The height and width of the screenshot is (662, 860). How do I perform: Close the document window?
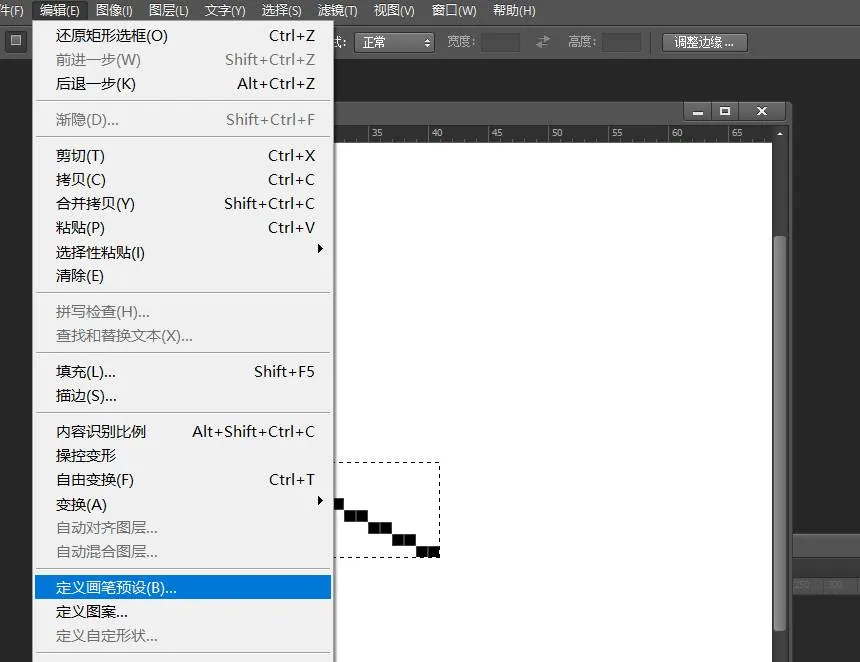tap(762, 111)
